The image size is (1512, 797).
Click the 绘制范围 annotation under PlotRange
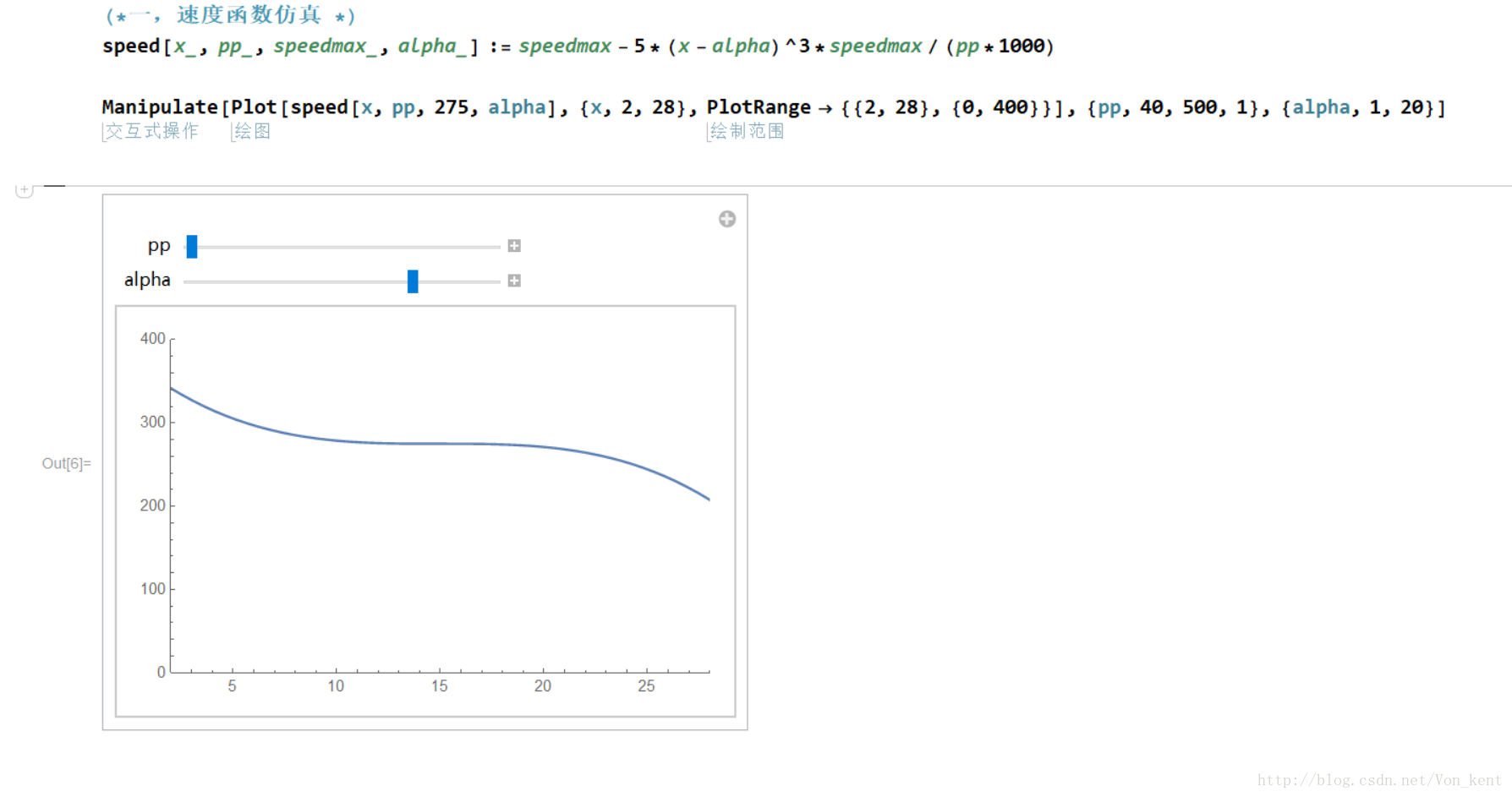pos(747,131)
